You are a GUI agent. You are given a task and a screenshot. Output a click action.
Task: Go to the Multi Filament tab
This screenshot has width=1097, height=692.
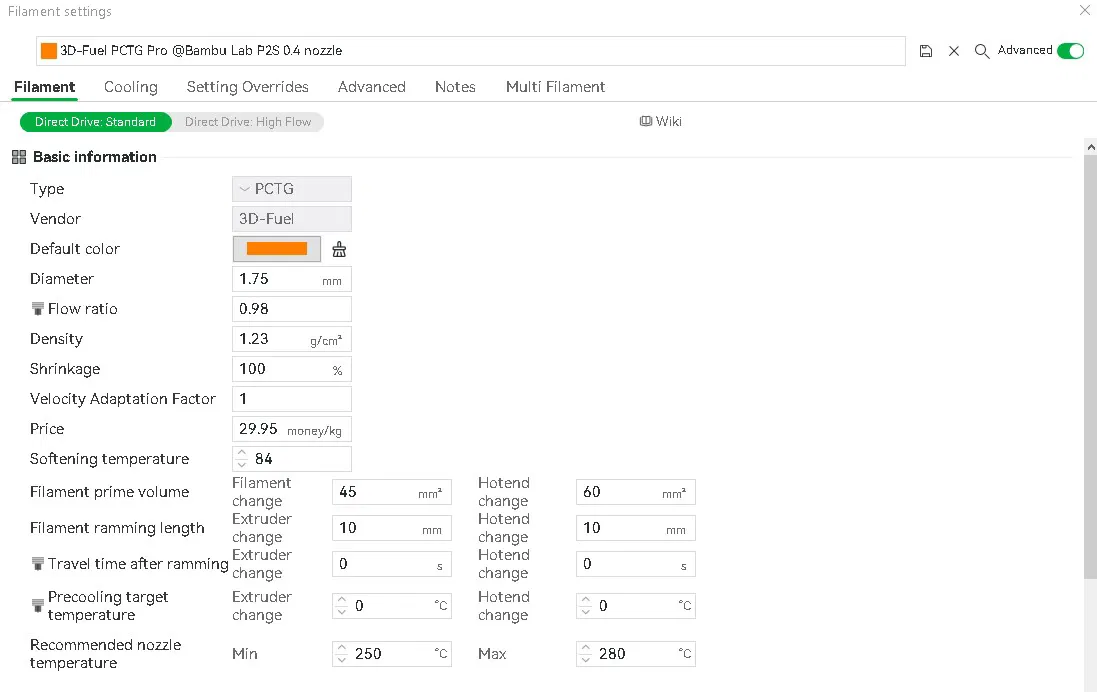[x=555, y=87]
